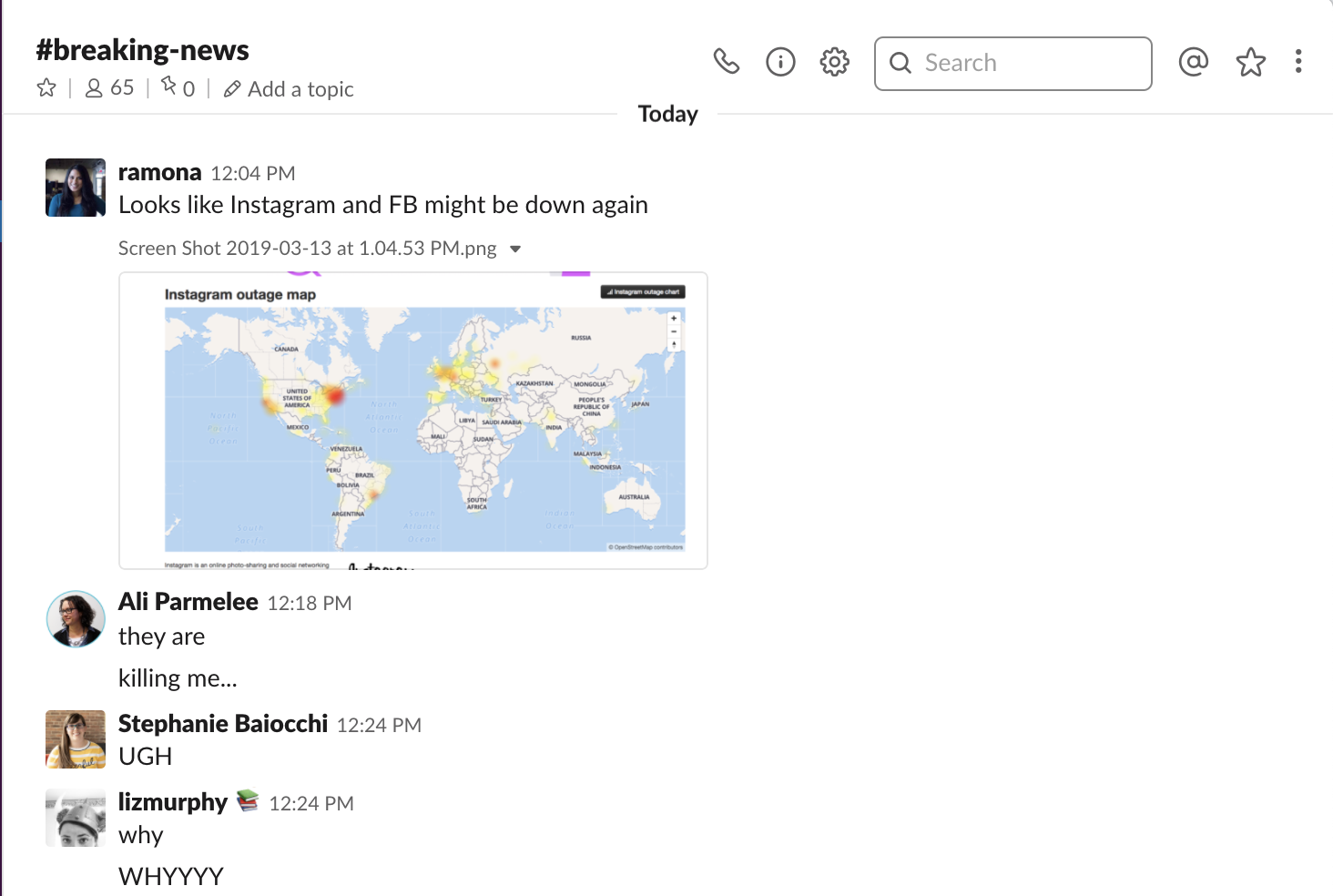Click message 'Looks like Instagram and FB might be down again'

pos(383,205)
